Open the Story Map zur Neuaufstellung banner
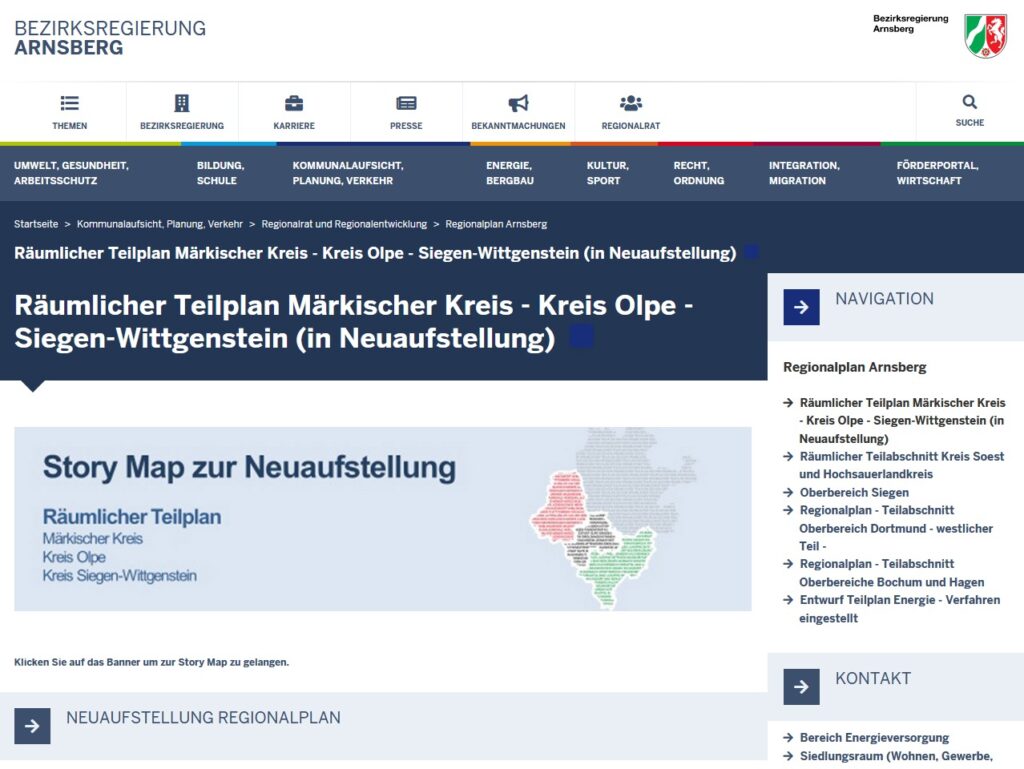 [x=383, y=519]
